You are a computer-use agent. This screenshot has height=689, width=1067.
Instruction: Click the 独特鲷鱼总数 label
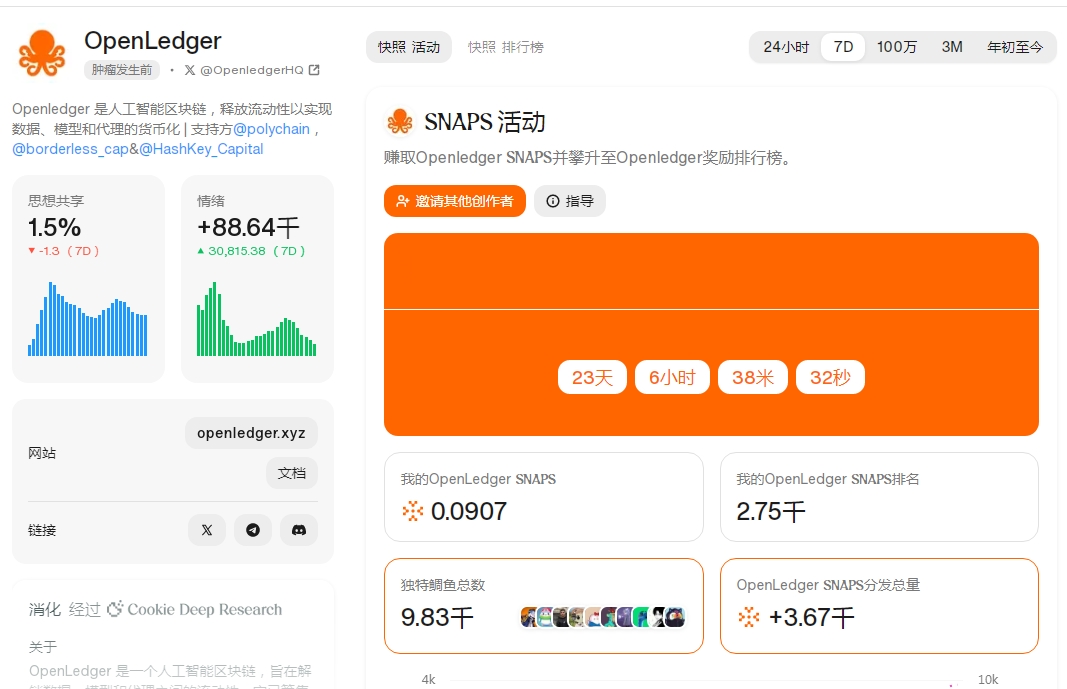coord(443,585)
